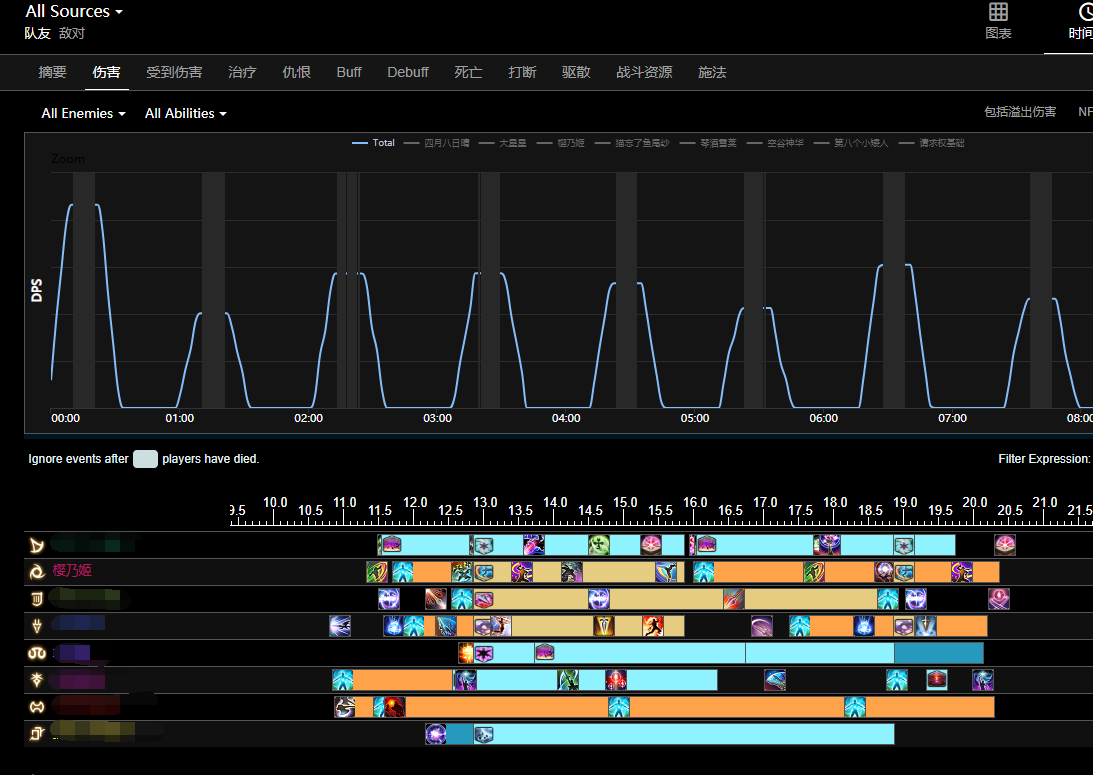Select the 敌对 view link

pos(72,33)
